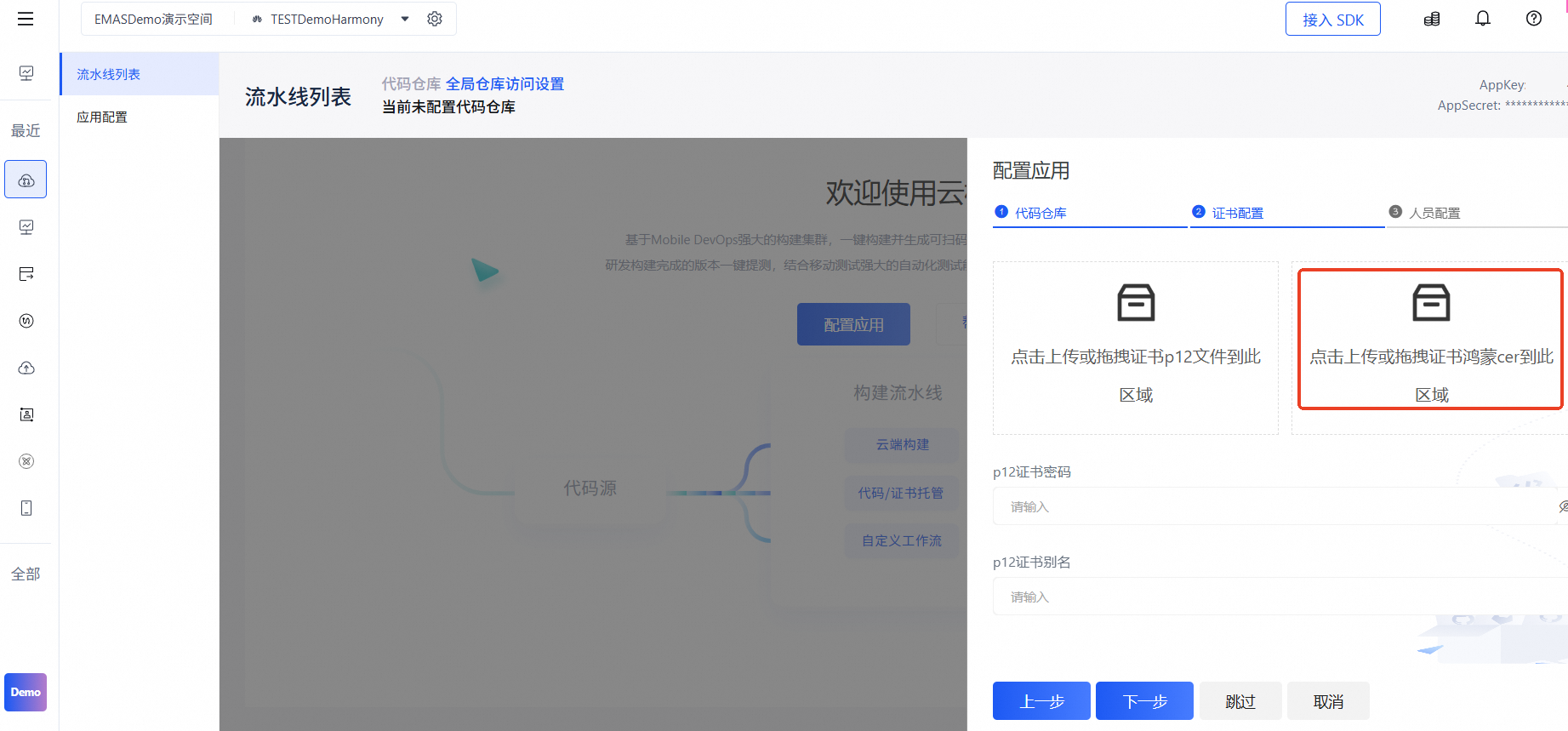Click the 最近 label in sidebar
Viewport: 1568px width, 731px height.
click(x=26, y=130)
